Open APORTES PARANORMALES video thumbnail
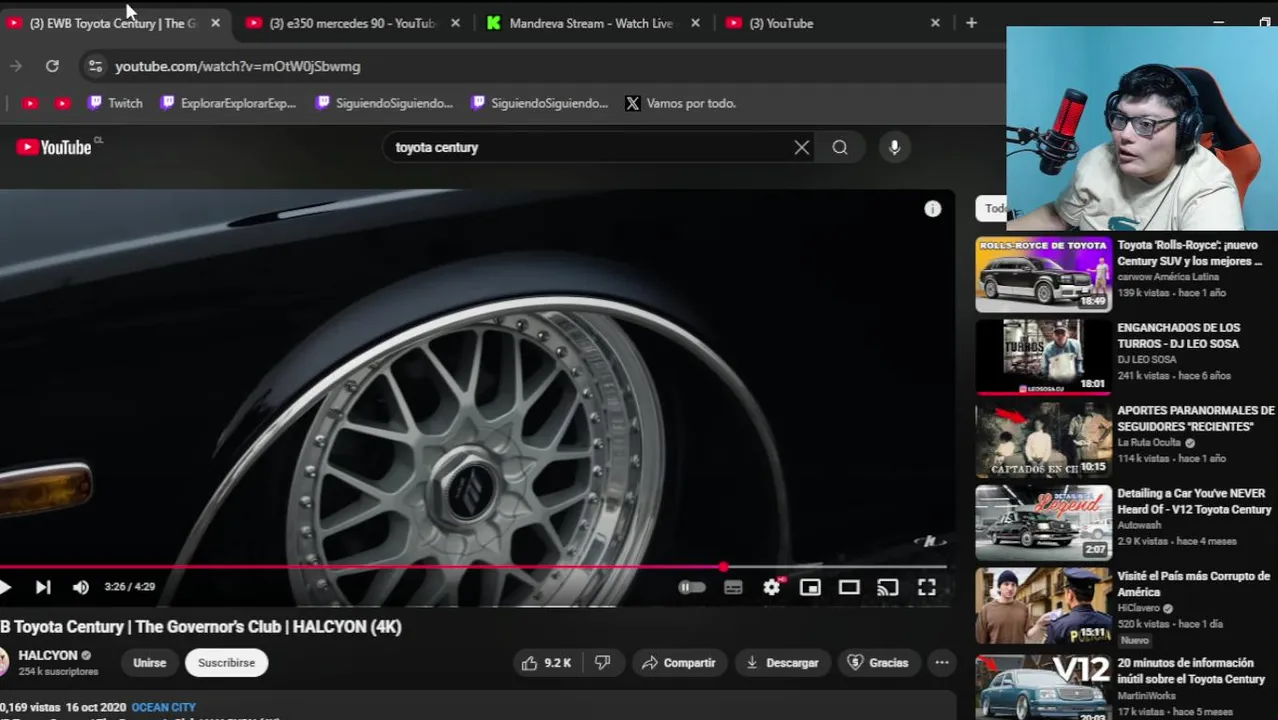Viewport: 1278px width, 720px height. pos(1043,441)
